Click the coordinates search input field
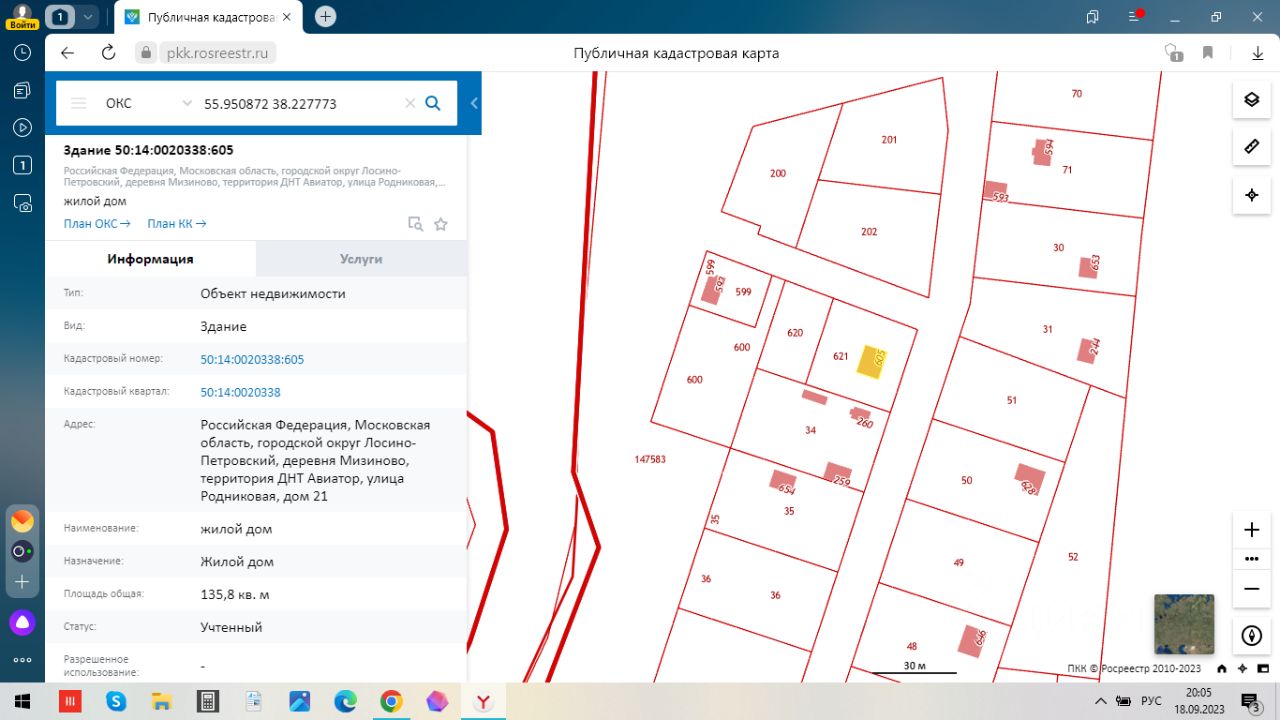 coord(300,103)
